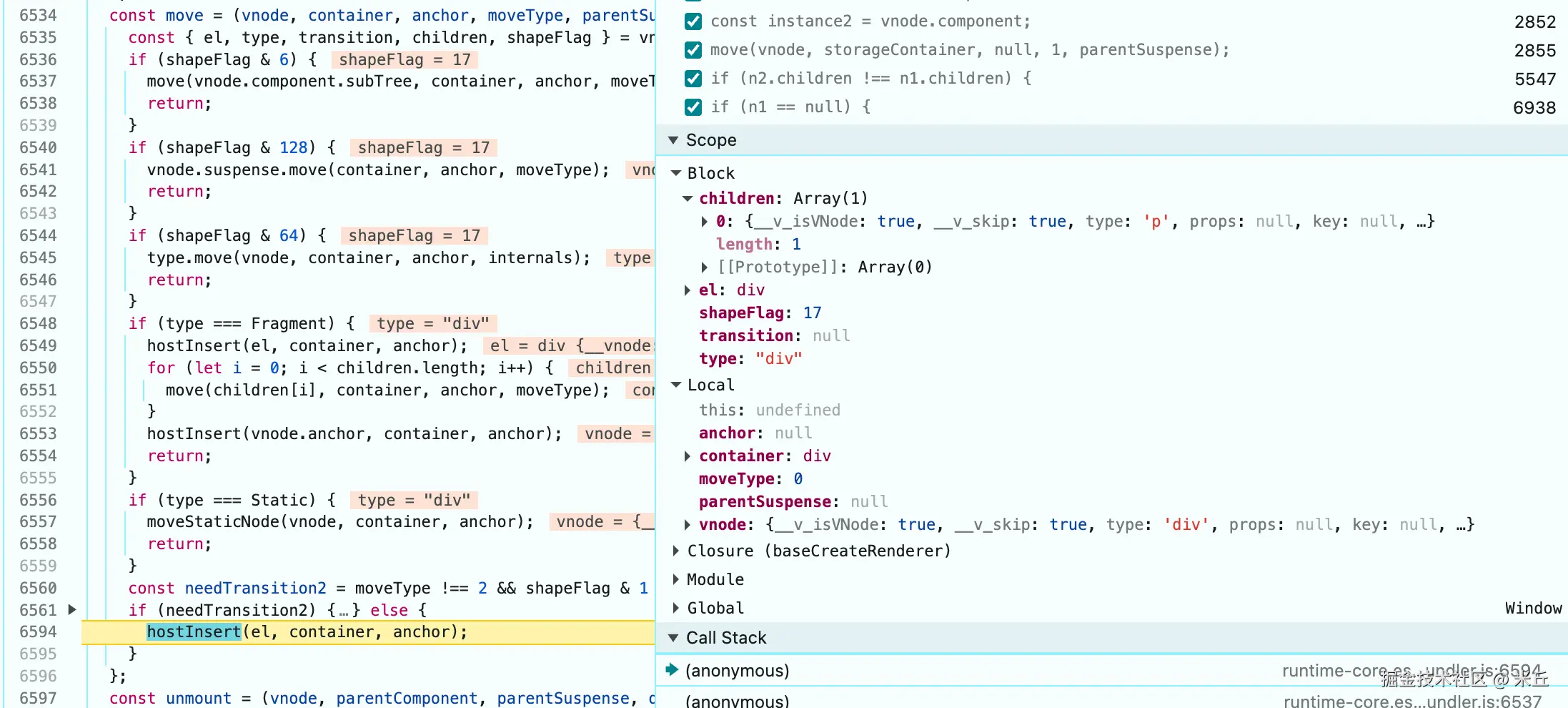The image size is (1568, 708).
Task: Expand the vnode object in Local scope
Action: click(x=688, y=525)
